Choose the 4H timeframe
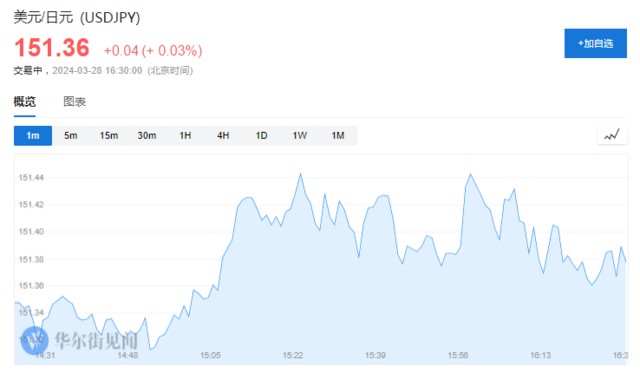This screenshot has height=373, width=640. point(223,135)
